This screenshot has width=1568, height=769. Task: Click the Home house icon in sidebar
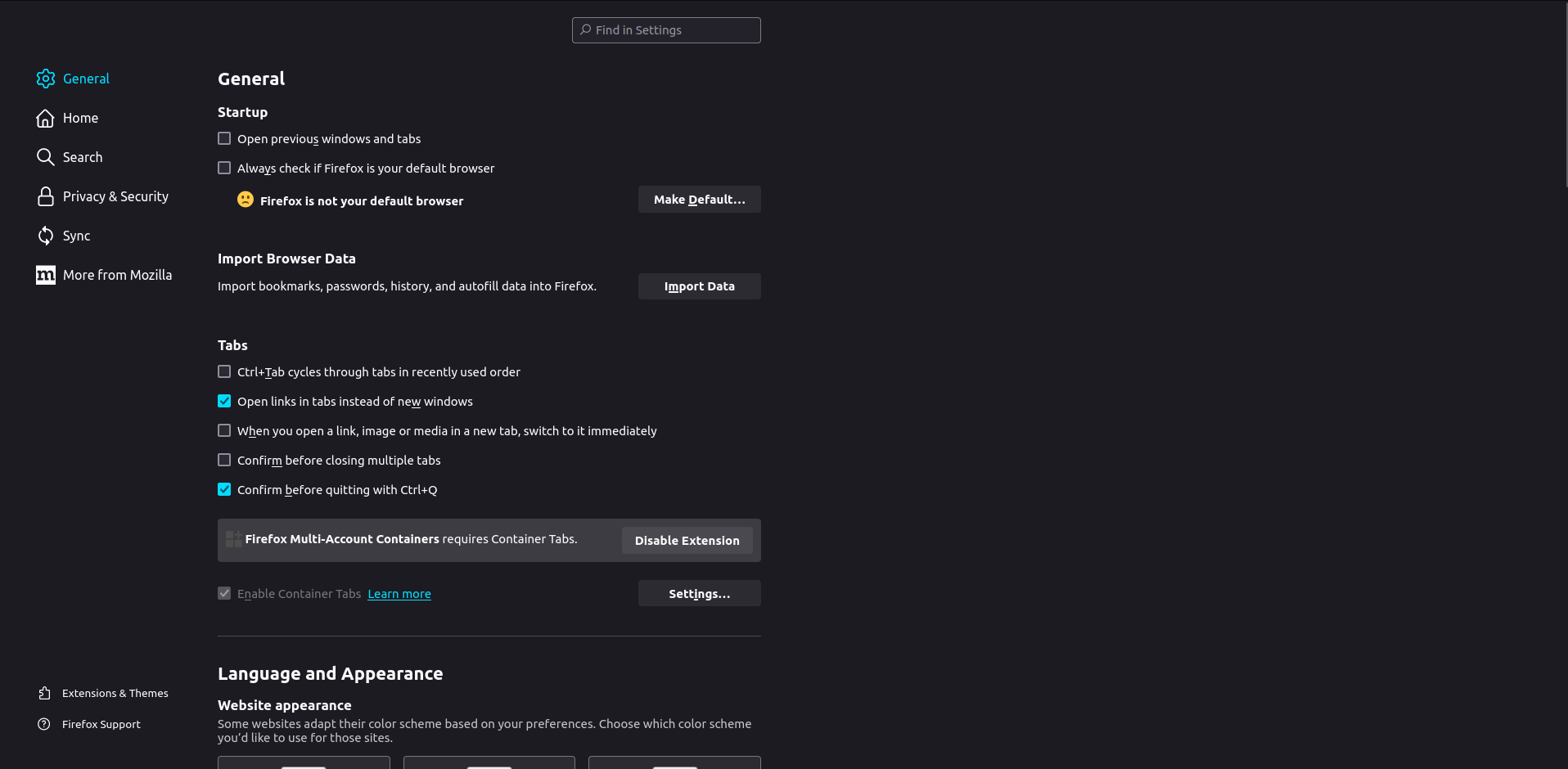click(x=46, y=118)
